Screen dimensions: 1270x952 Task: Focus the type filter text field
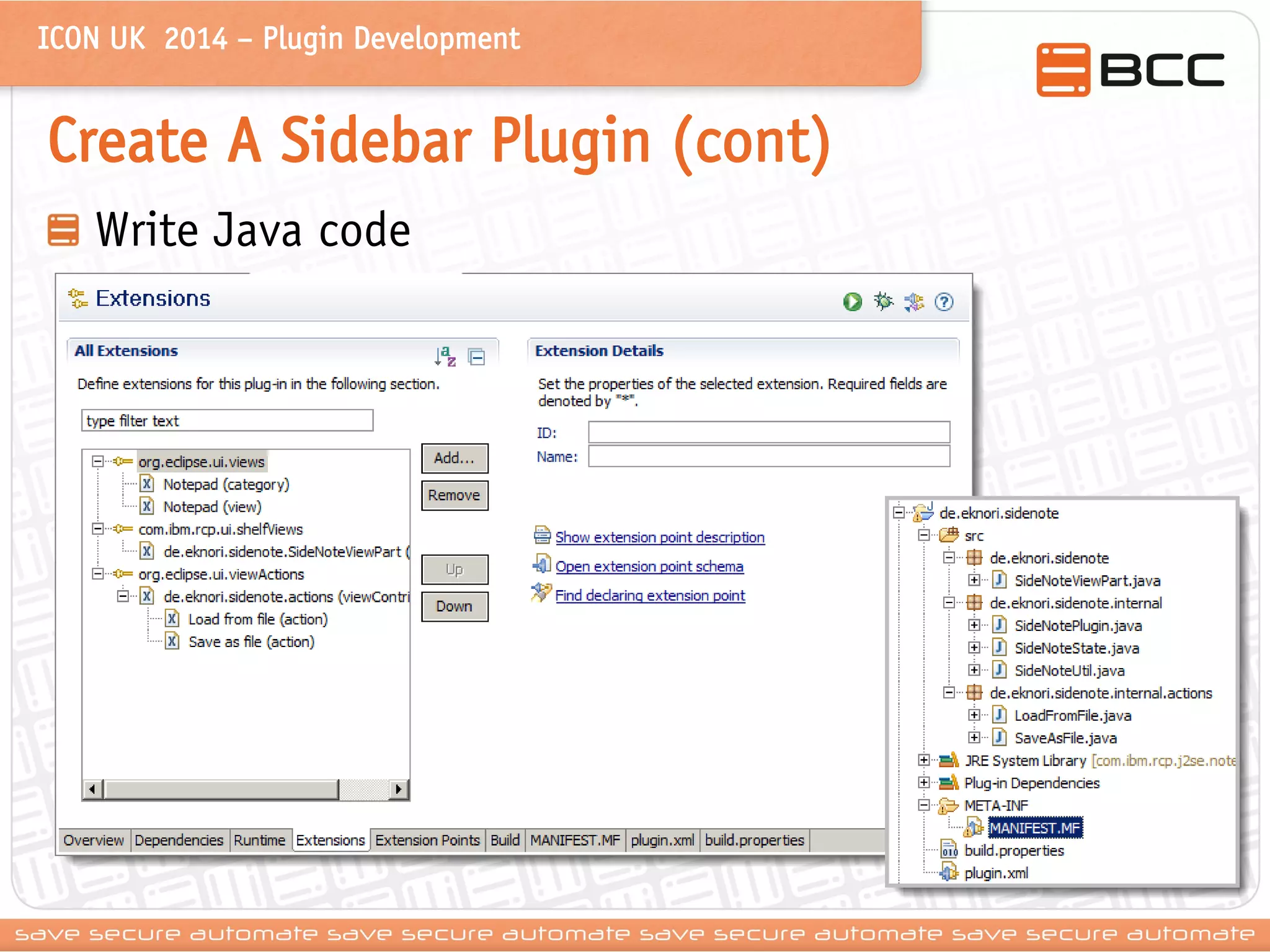point(227,420)
